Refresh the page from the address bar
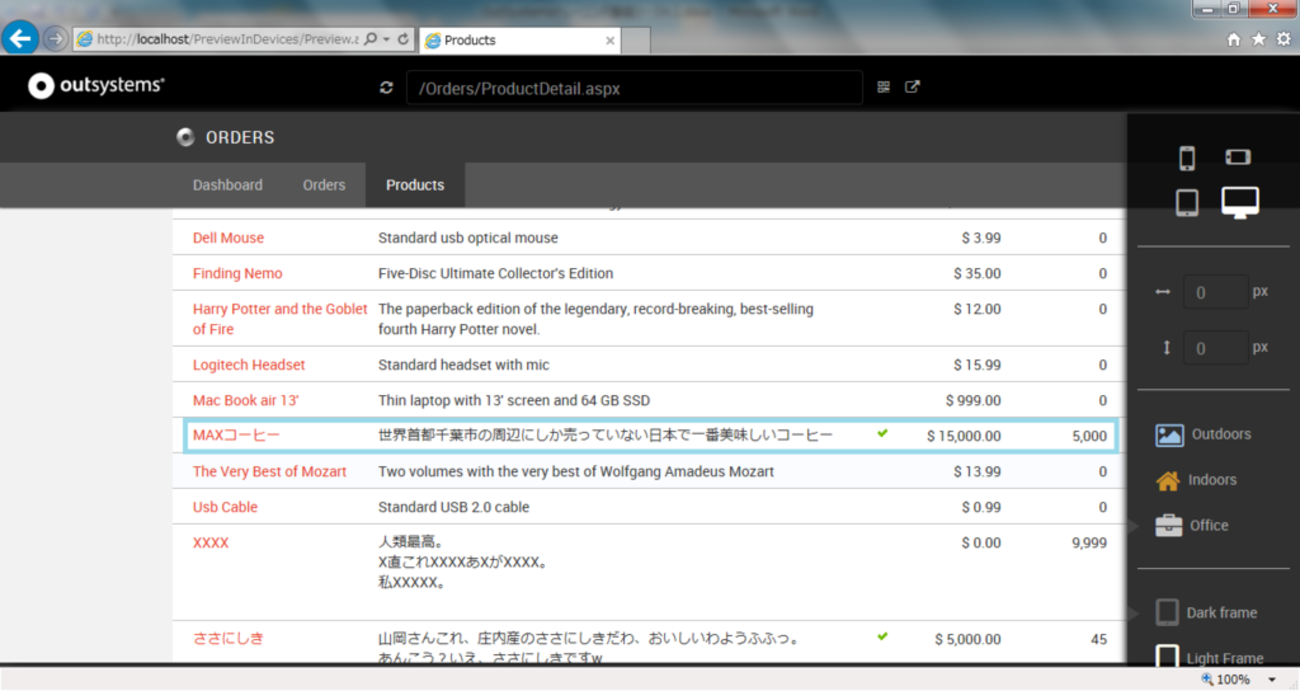 click(403, 40)
